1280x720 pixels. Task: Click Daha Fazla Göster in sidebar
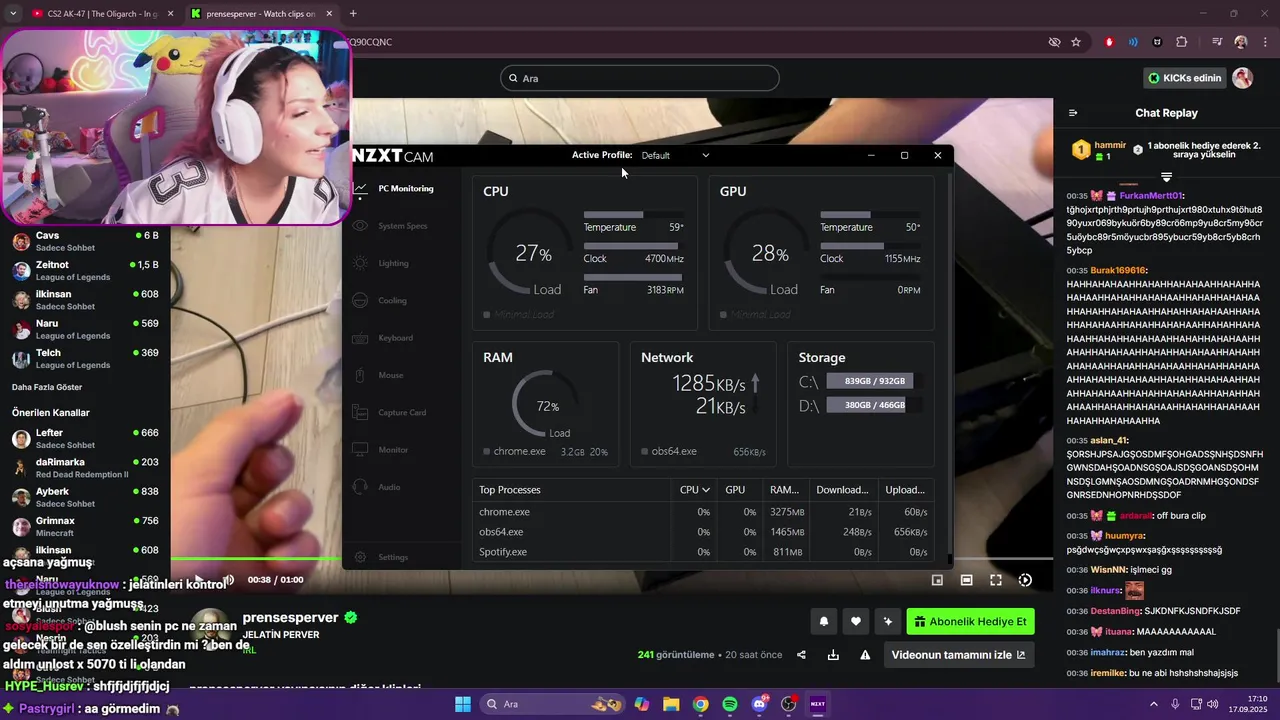(47, 387)
